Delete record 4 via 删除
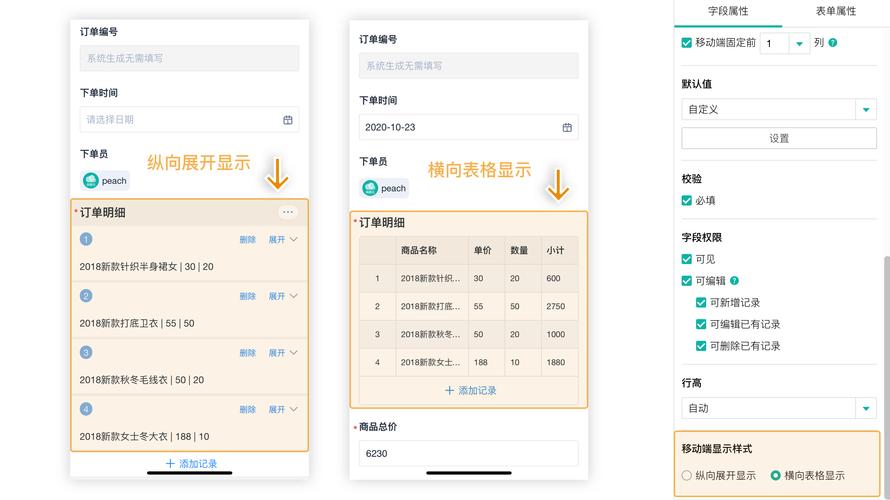890x500 pixels. (x=247, y=410)
